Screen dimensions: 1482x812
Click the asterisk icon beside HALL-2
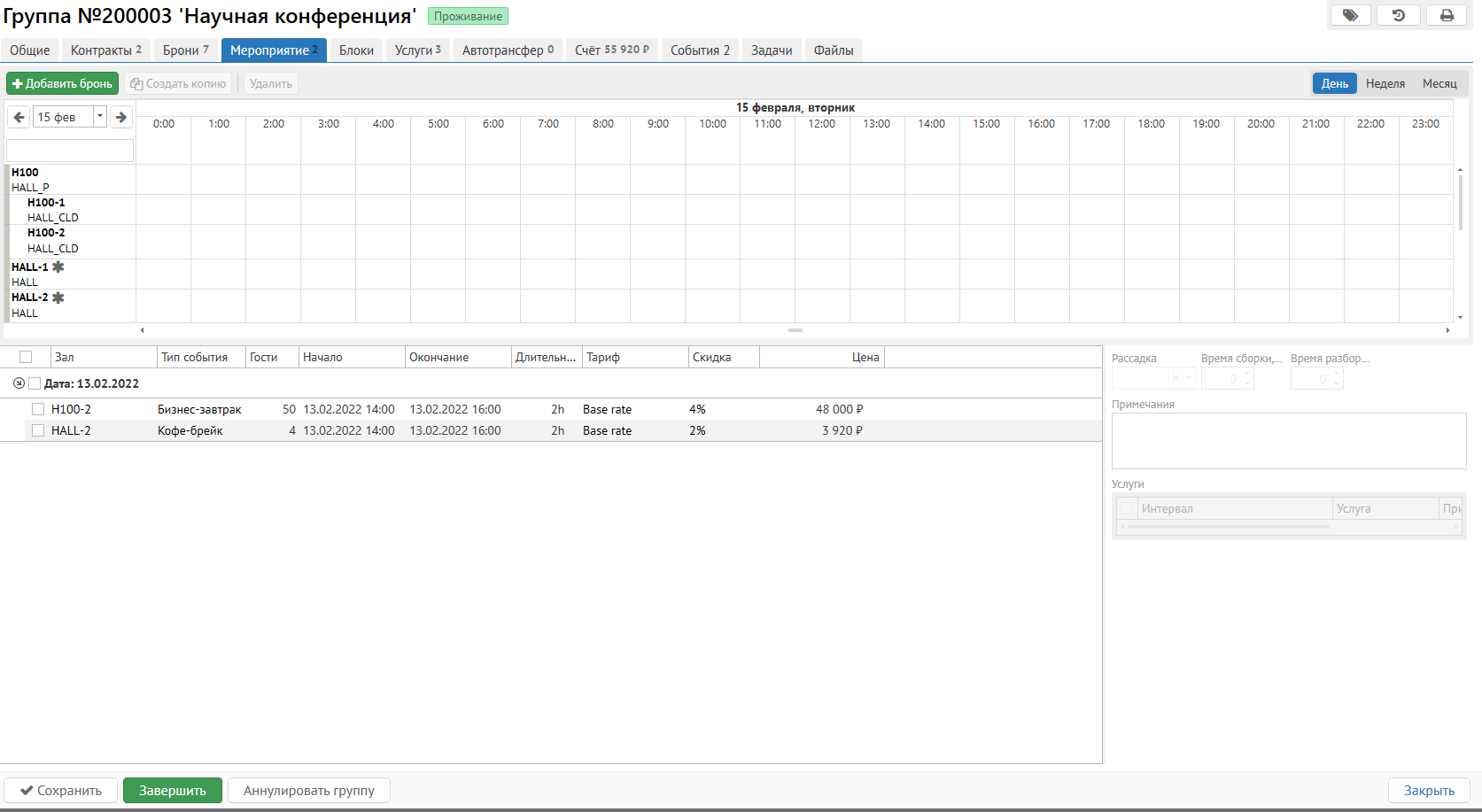(58, 298)
